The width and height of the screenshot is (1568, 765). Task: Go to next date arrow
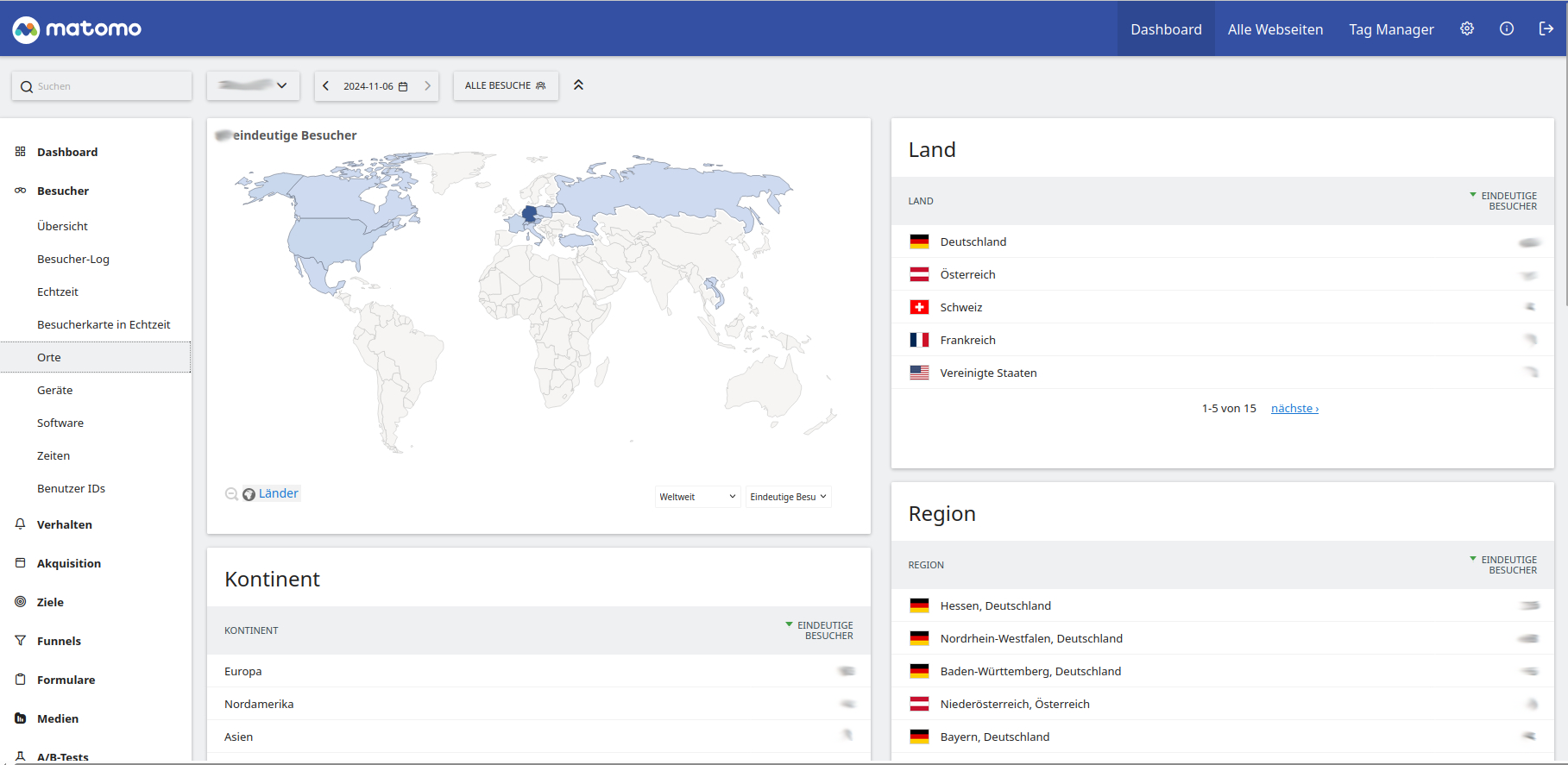coord(427,86)
